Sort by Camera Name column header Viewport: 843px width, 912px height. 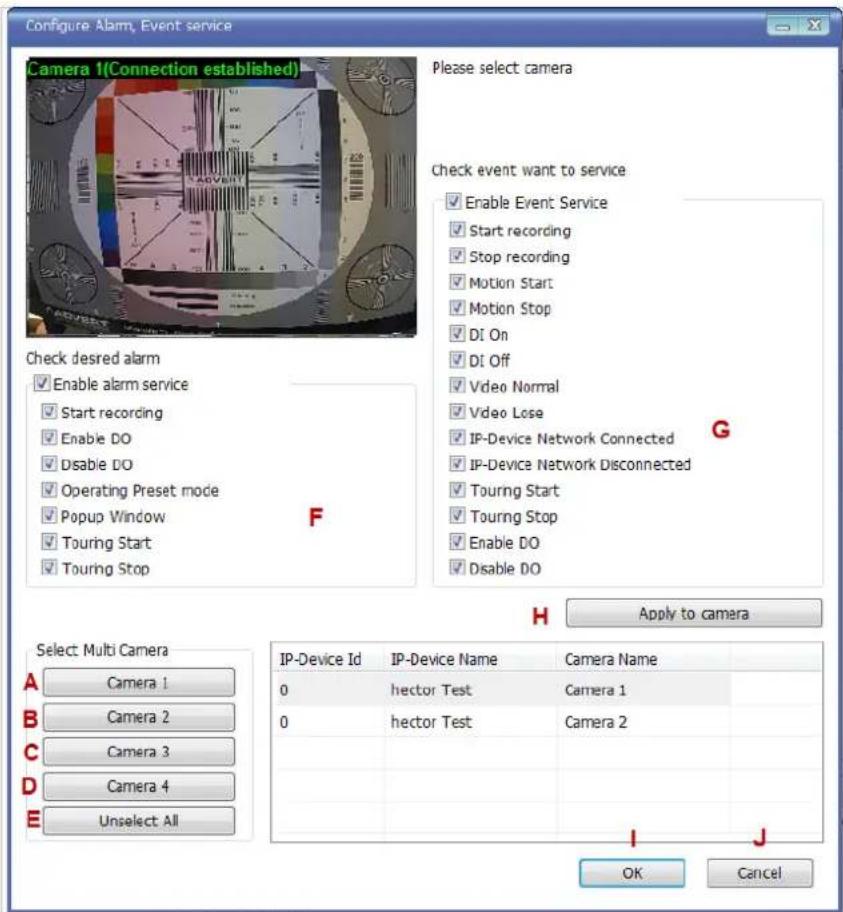pyautogui.click(x=643, y=659)
